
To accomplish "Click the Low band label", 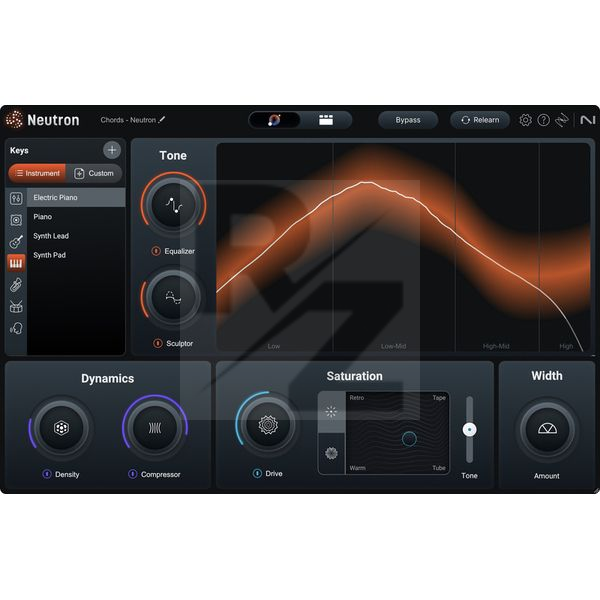I will point(274,346).
